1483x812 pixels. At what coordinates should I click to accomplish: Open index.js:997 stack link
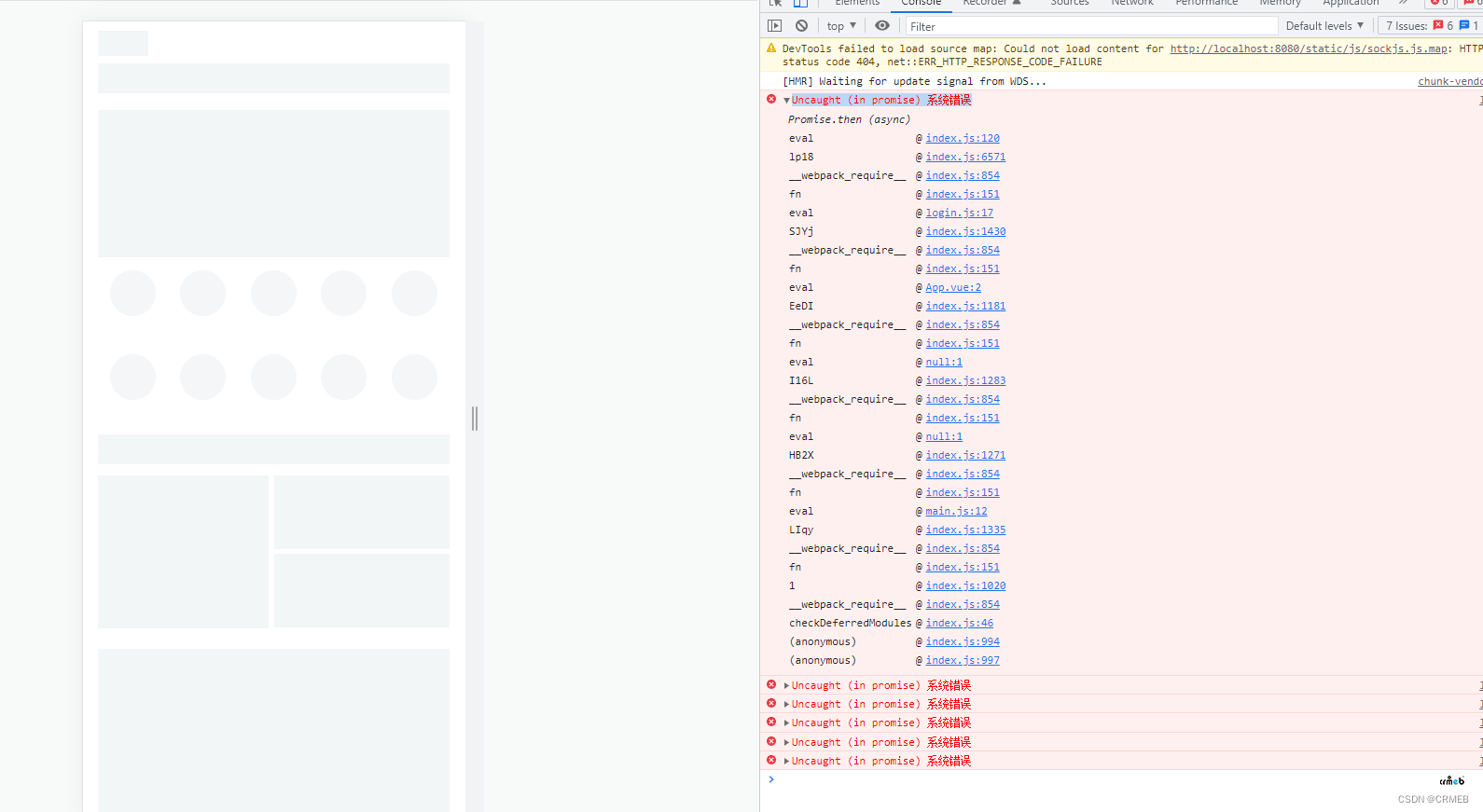(x=963, y=660)
